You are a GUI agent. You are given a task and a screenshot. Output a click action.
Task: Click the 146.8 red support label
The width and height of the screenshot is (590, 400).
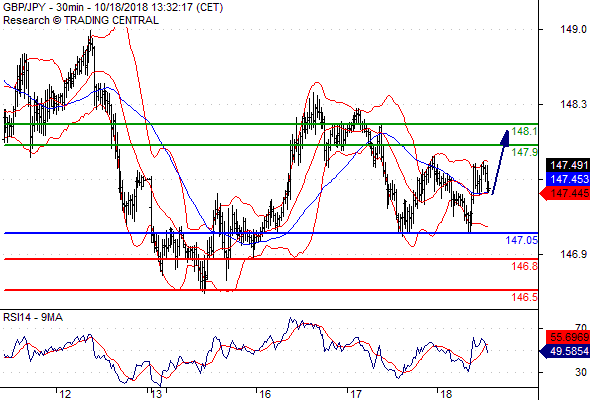525,266
